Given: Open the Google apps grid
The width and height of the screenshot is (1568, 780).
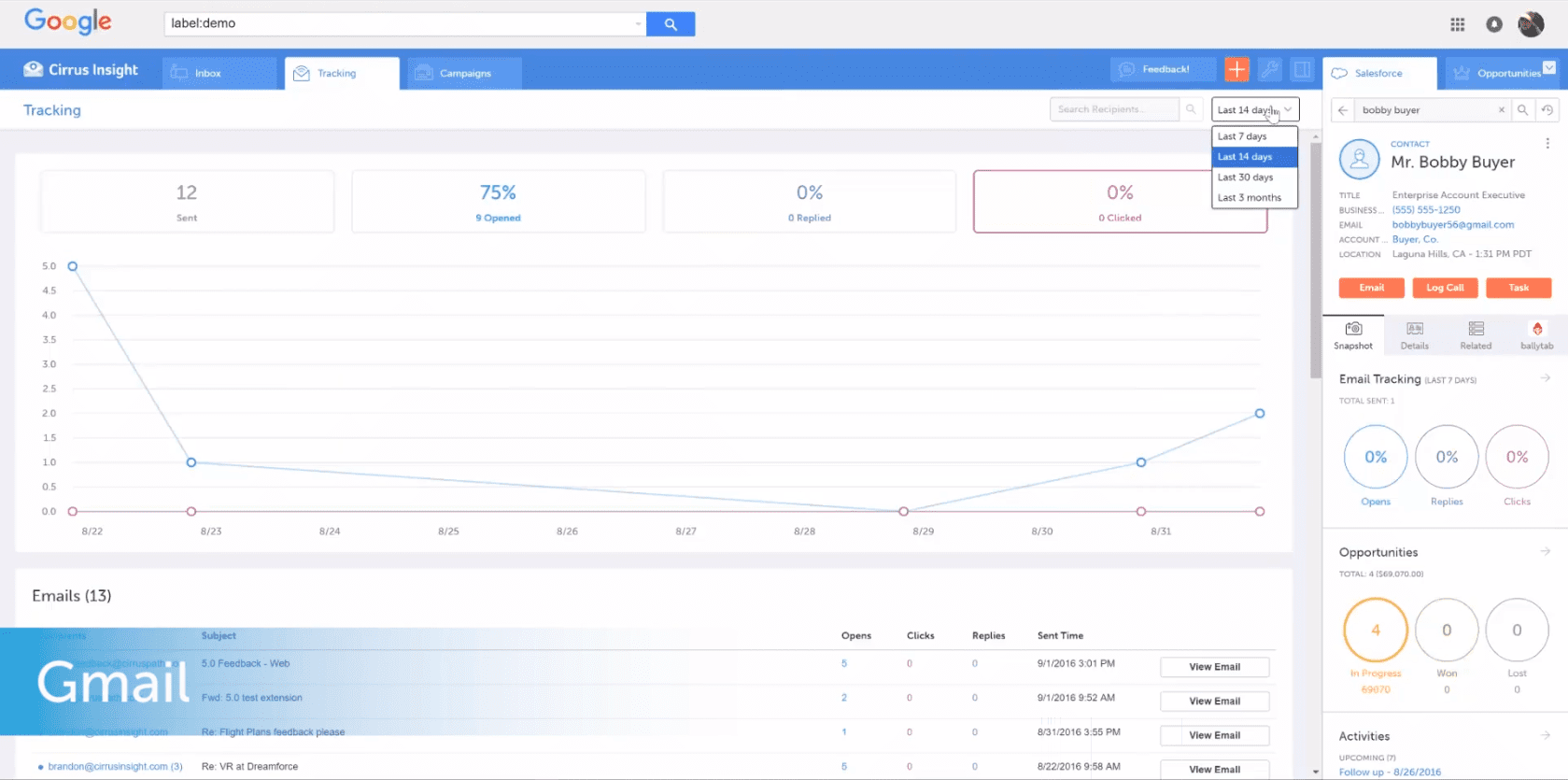Looking at the screenshot, I should (x=1458, y=24).
